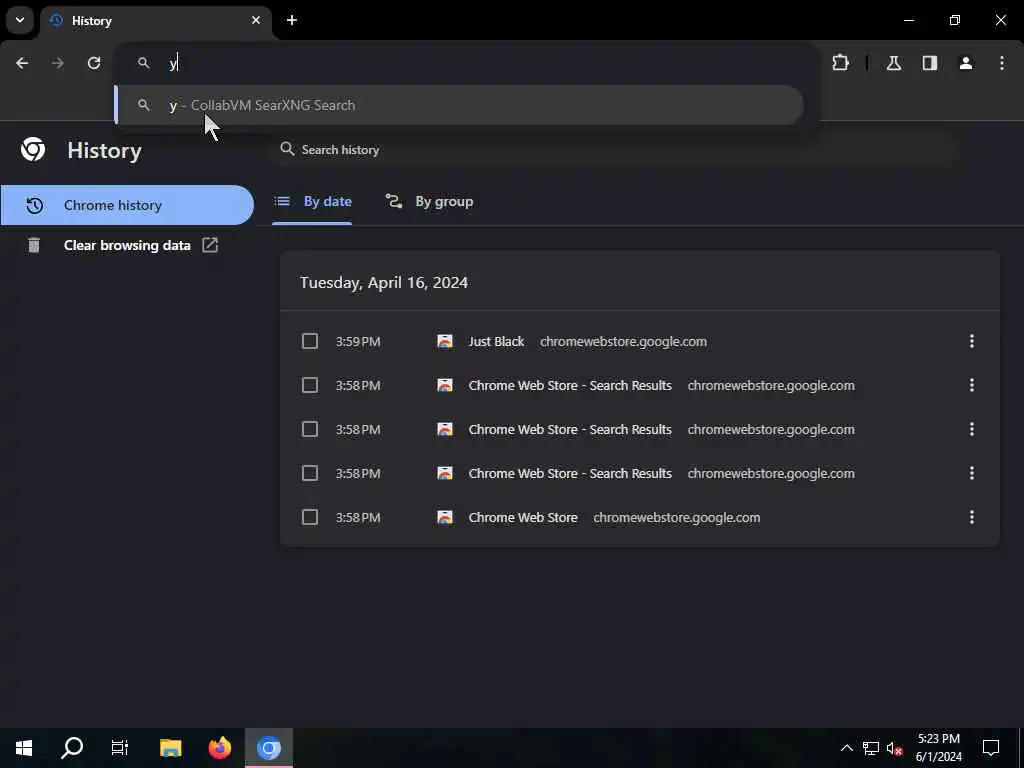1024x768 pixels.
Task: Open the notification center icon
Action: (x=991, y=748)
